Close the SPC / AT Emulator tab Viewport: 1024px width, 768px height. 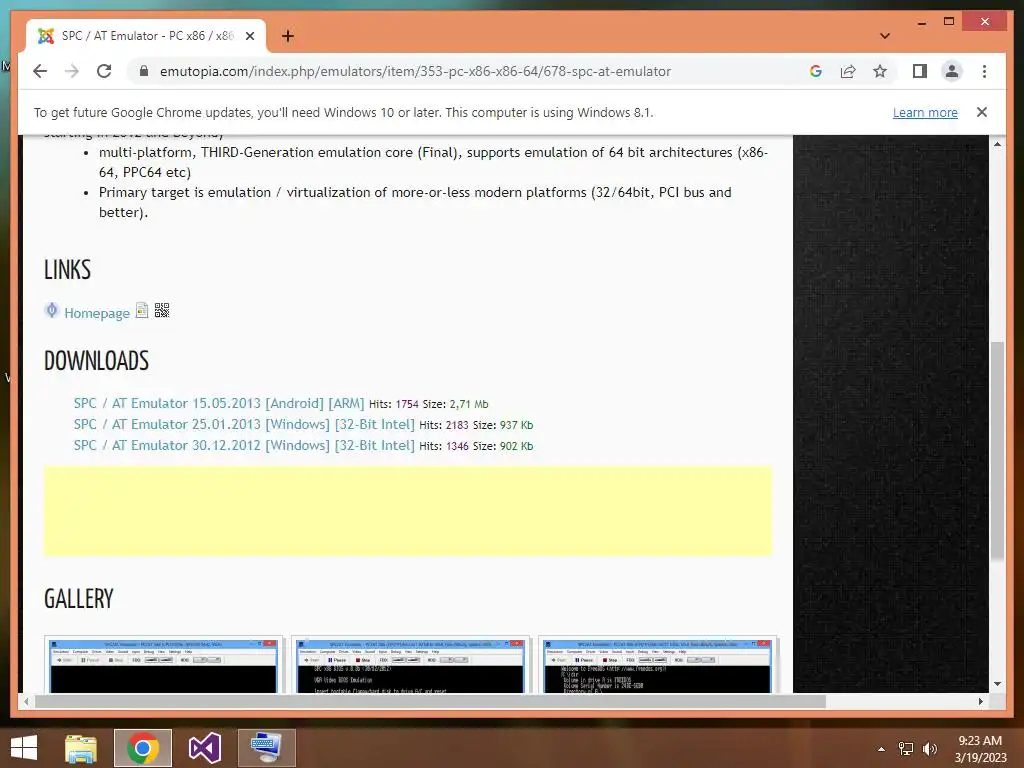249,36
